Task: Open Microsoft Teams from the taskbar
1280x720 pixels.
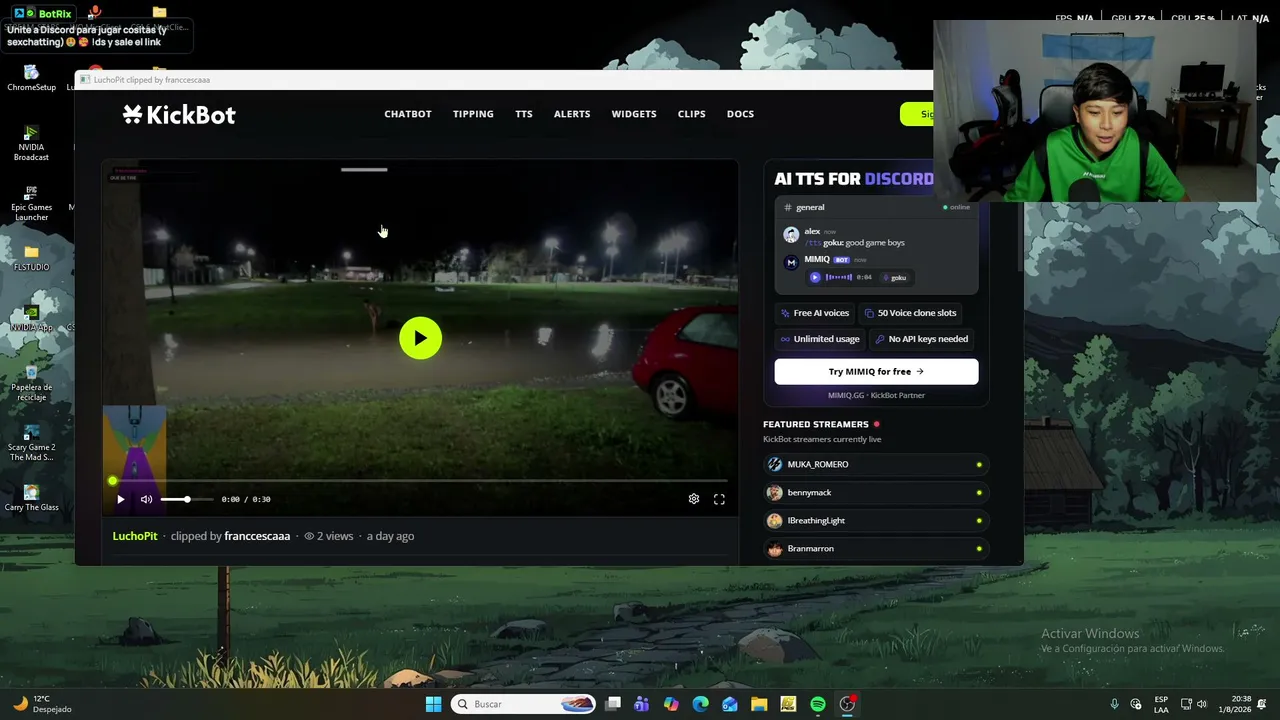Action: (641, 704)
